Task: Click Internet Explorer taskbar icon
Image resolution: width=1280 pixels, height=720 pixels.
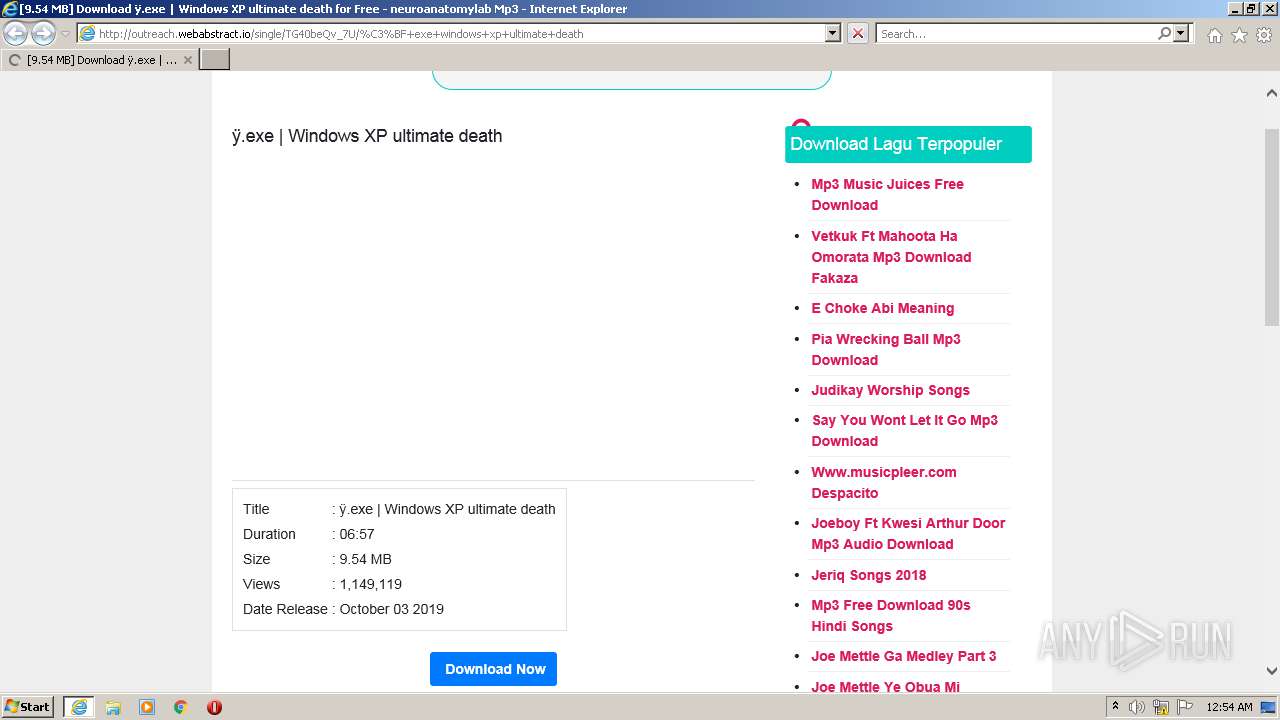Action: 79,707
